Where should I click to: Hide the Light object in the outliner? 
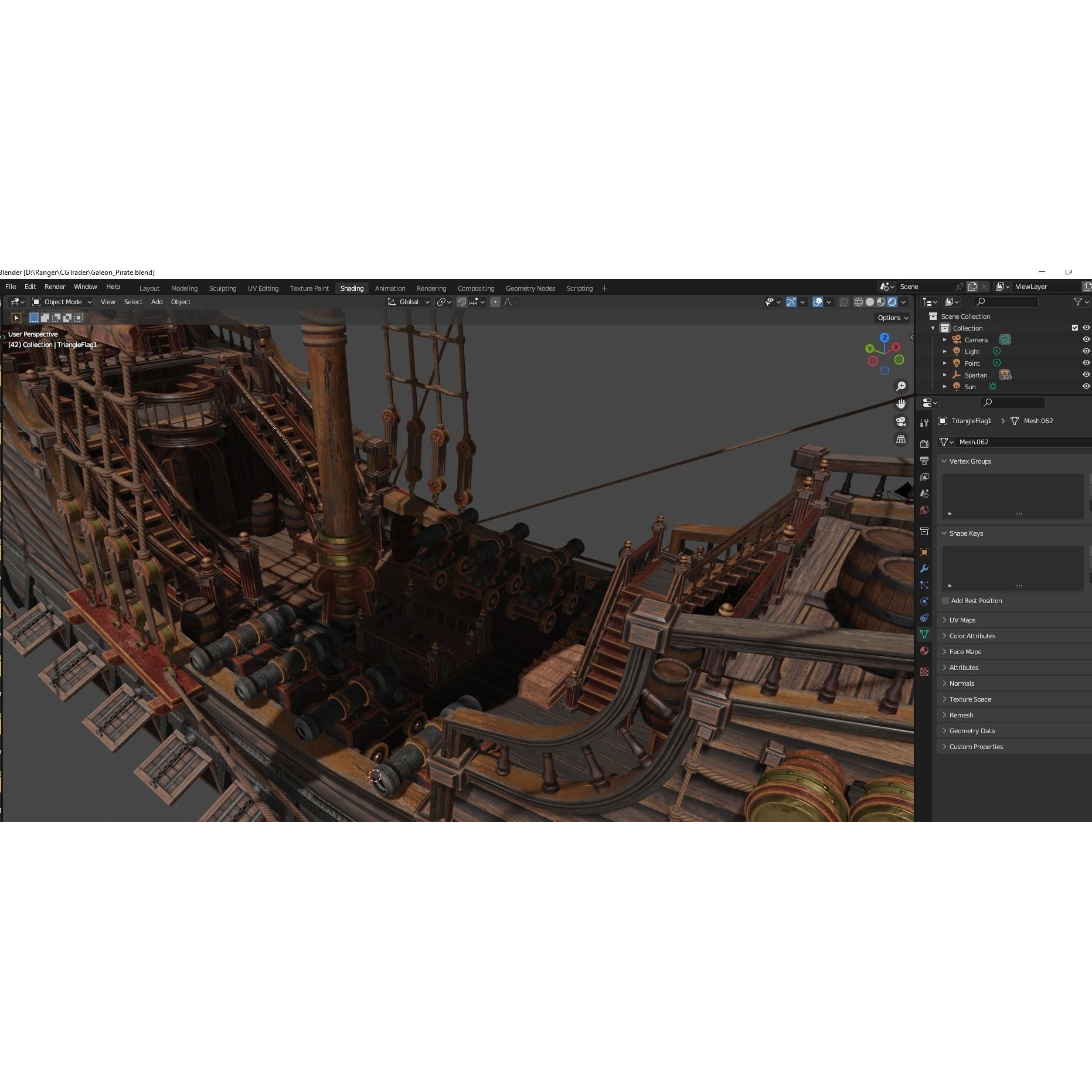1086,351
